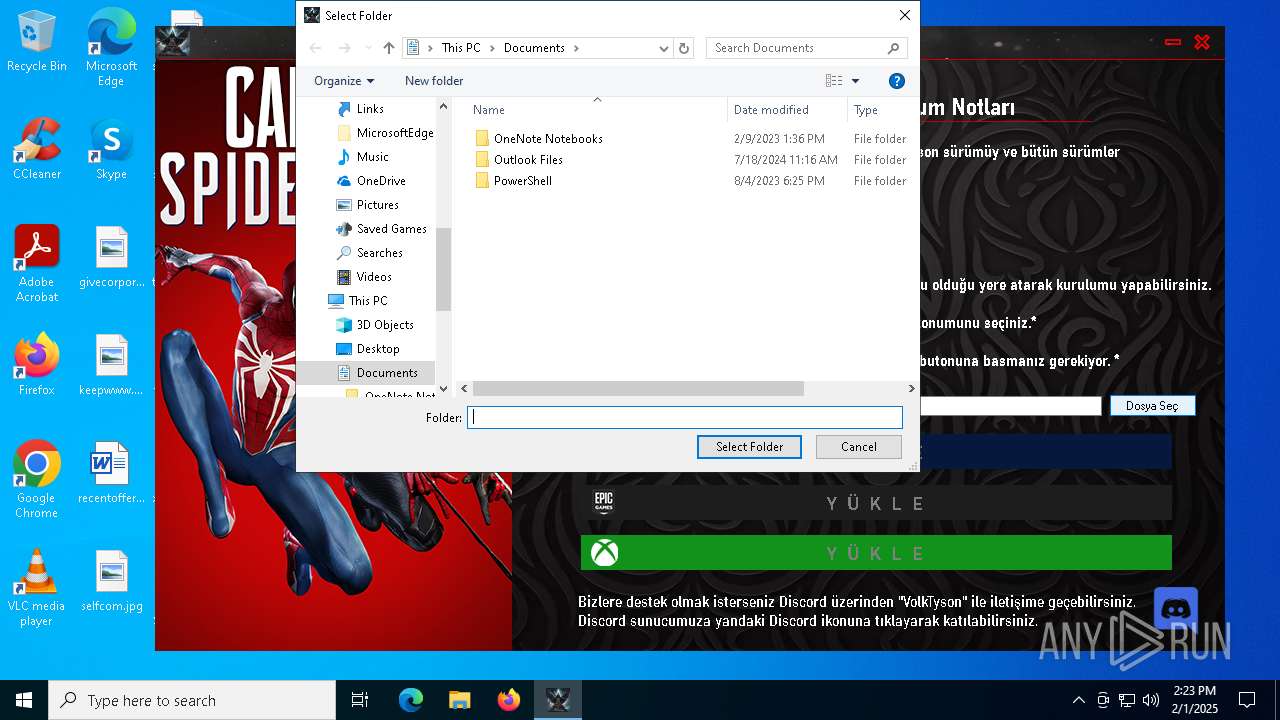Click the Search Documents field
The height and width of the screenshot is (720, 1280).
pos(806,48)
